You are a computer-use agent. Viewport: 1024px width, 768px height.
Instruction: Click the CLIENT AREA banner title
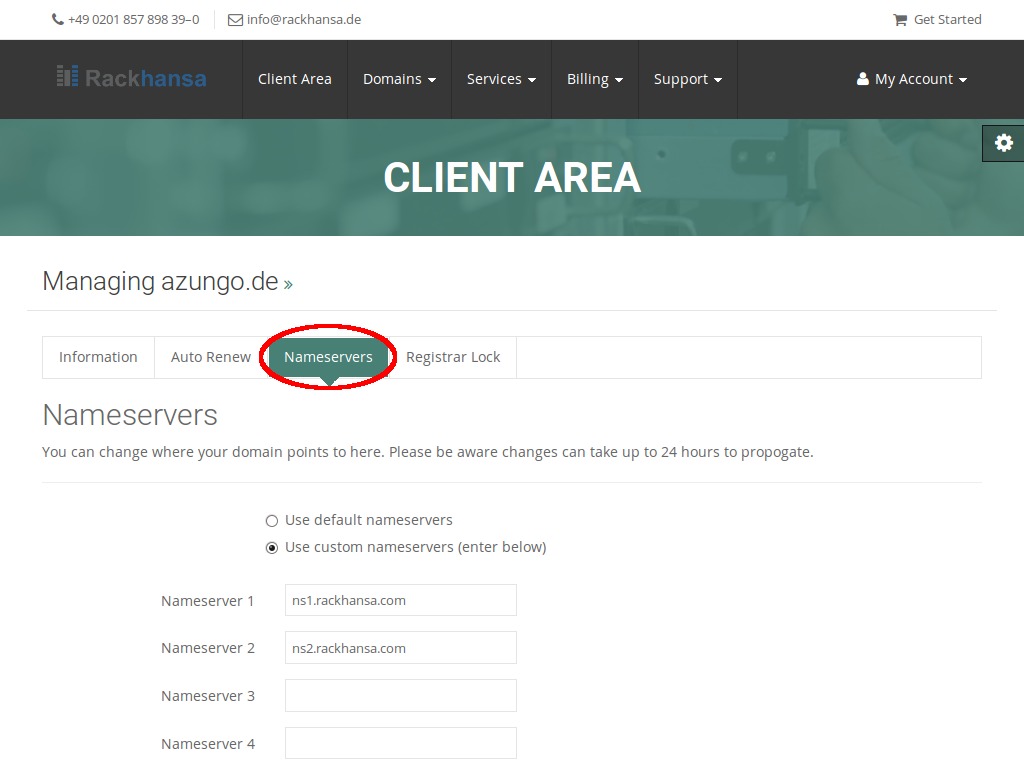[512, 178]
